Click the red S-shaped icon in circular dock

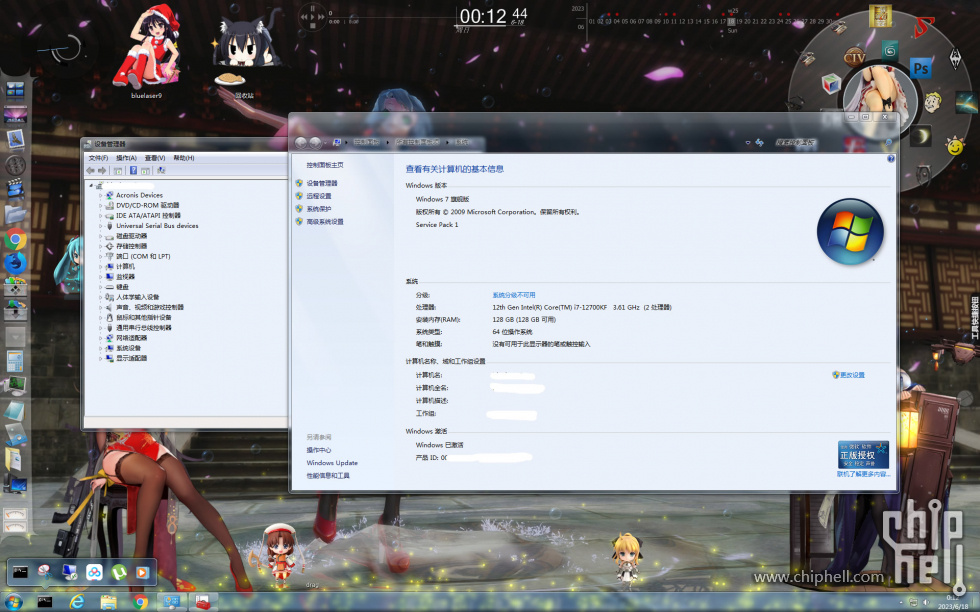[x=923, y=28]
